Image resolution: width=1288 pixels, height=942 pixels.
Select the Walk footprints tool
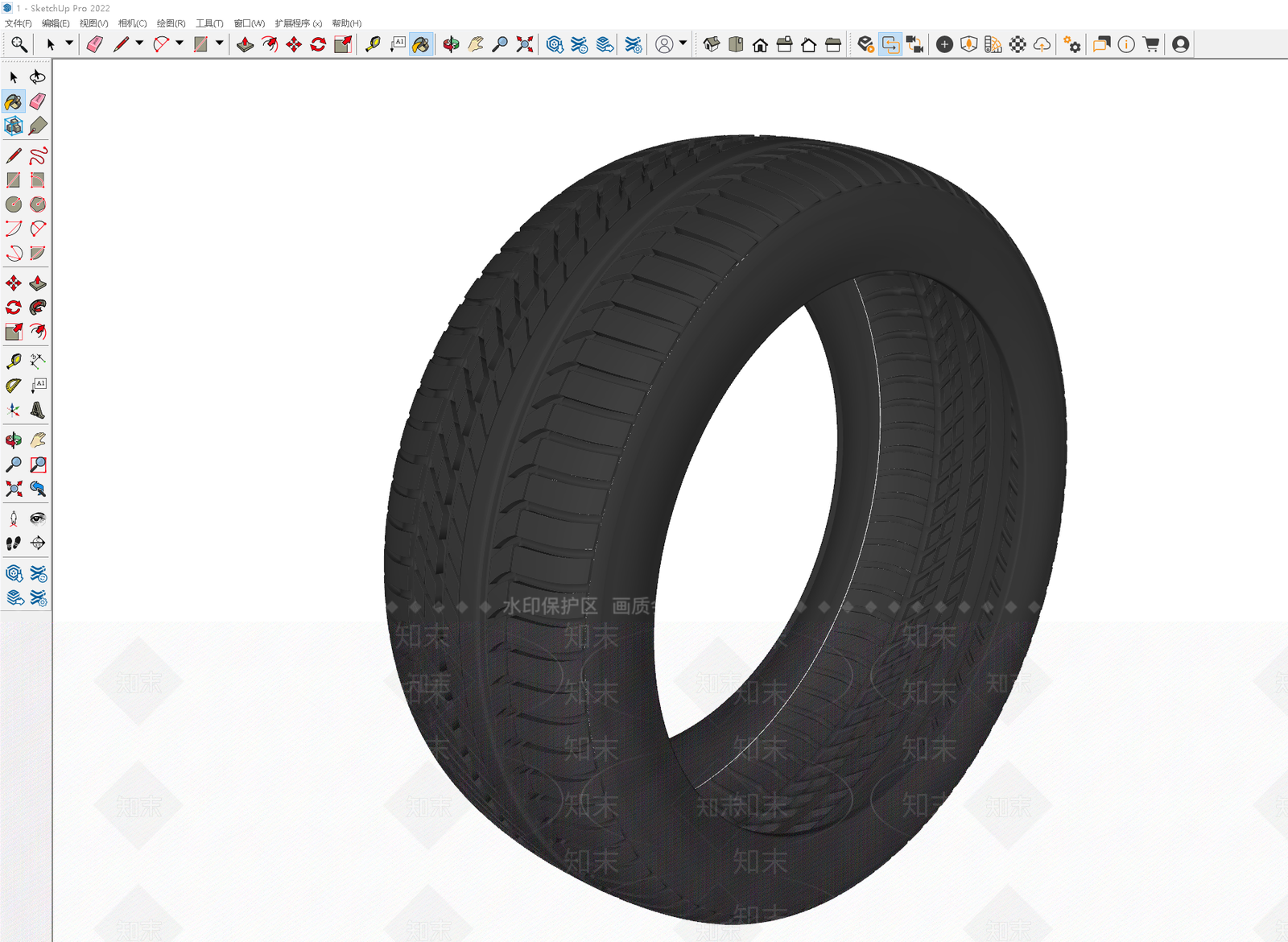click(14, 543)
